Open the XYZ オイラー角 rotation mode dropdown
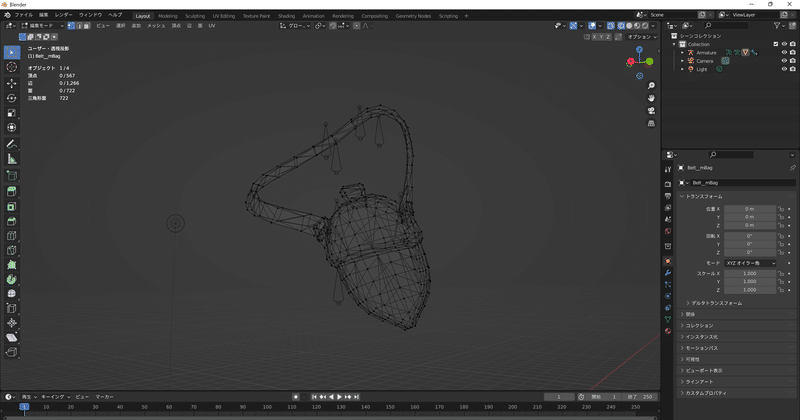 point(749,262)
